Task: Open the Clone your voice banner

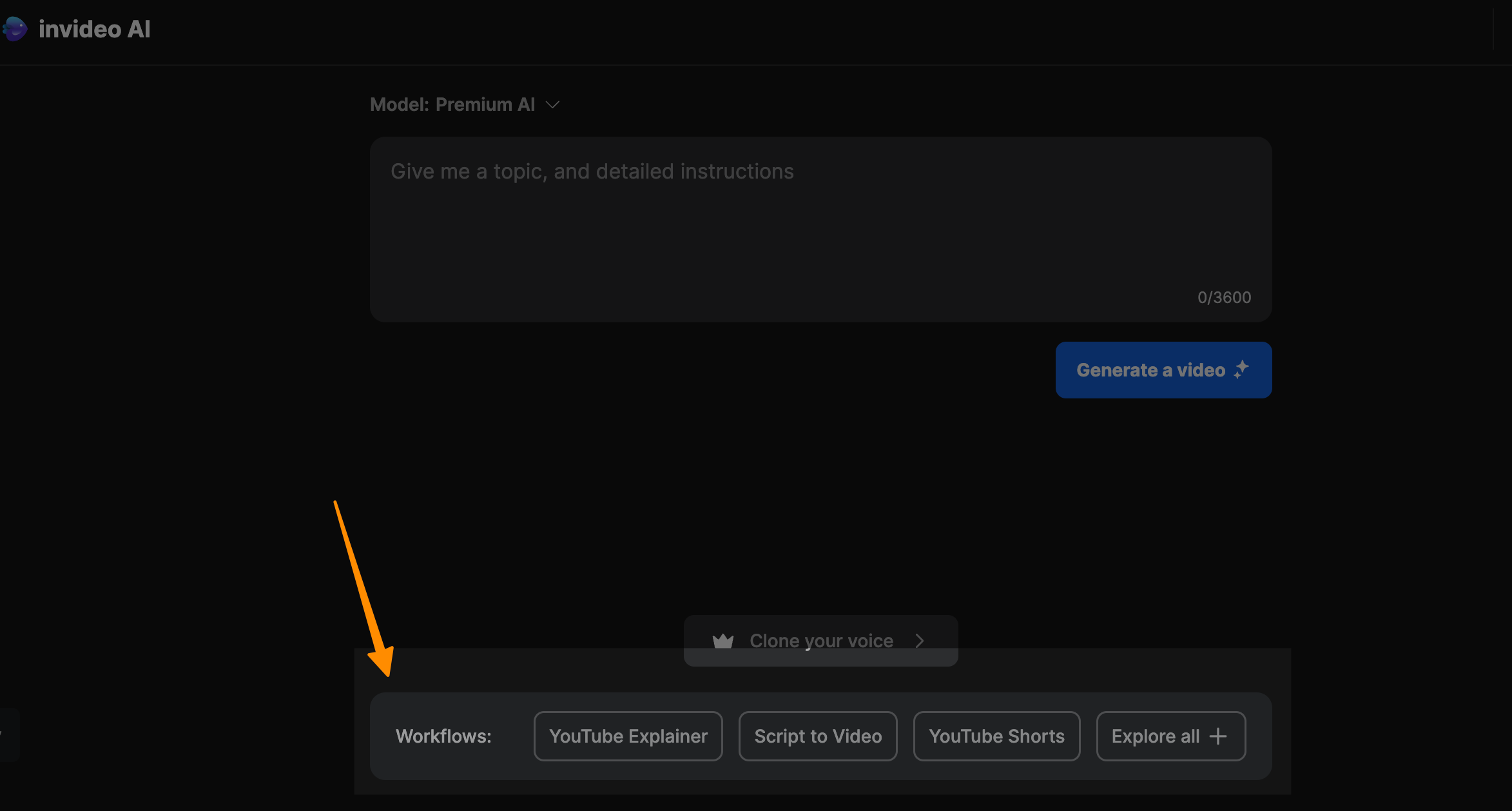Action: pyautogui.click(x=820, y=641)
